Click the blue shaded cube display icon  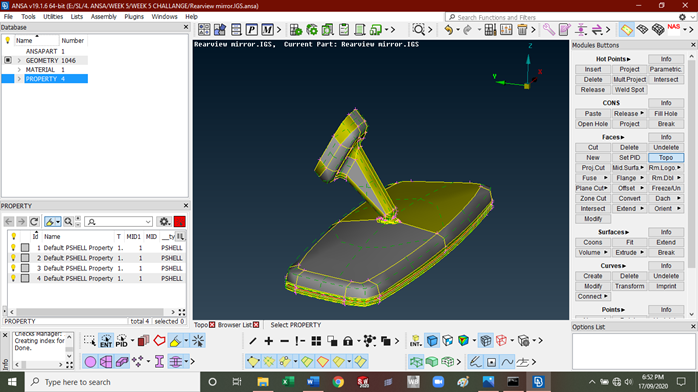click(x=432, y=341)
